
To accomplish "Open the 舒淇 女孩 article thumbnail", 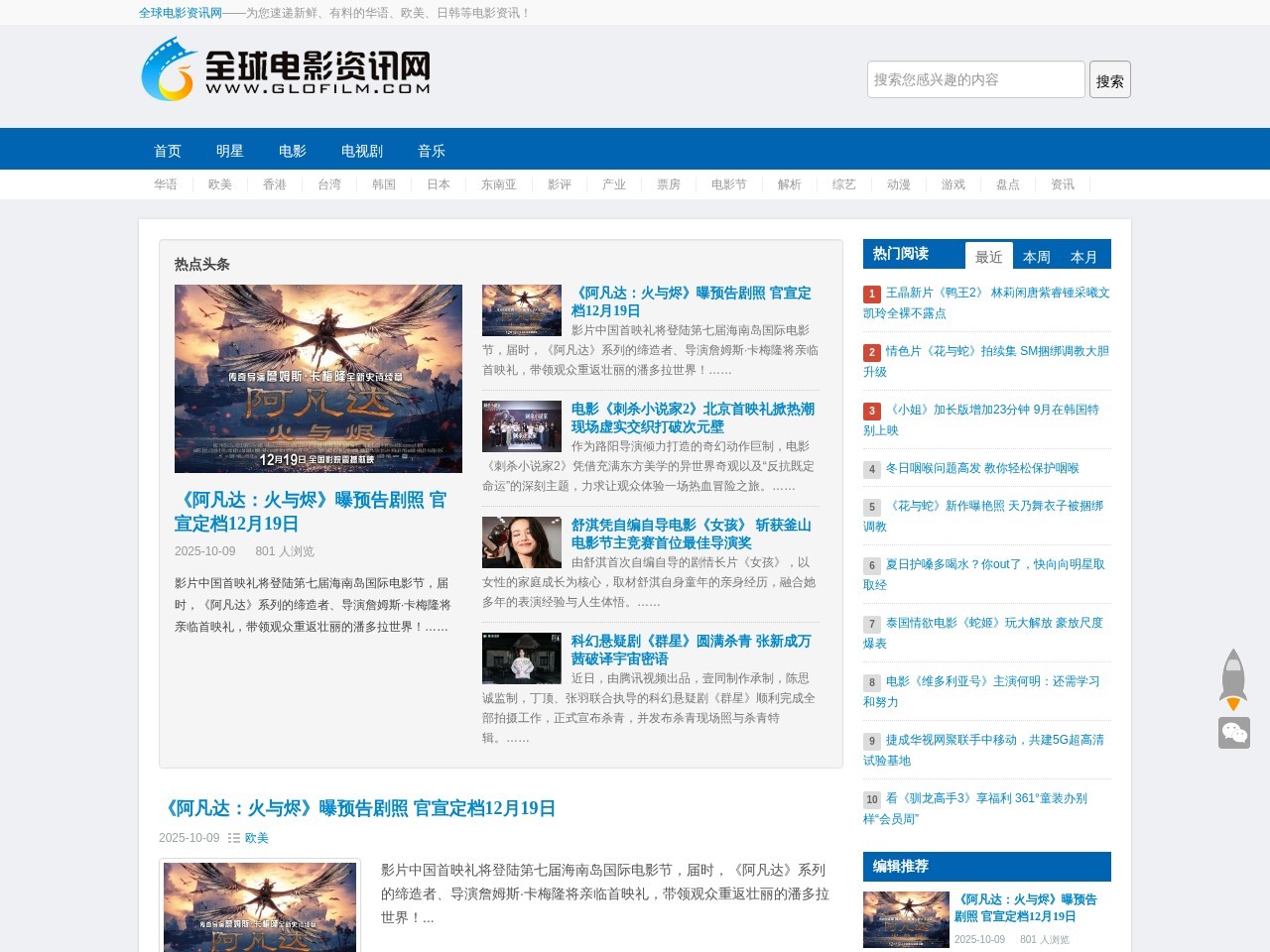I will [x=522, y=542].
